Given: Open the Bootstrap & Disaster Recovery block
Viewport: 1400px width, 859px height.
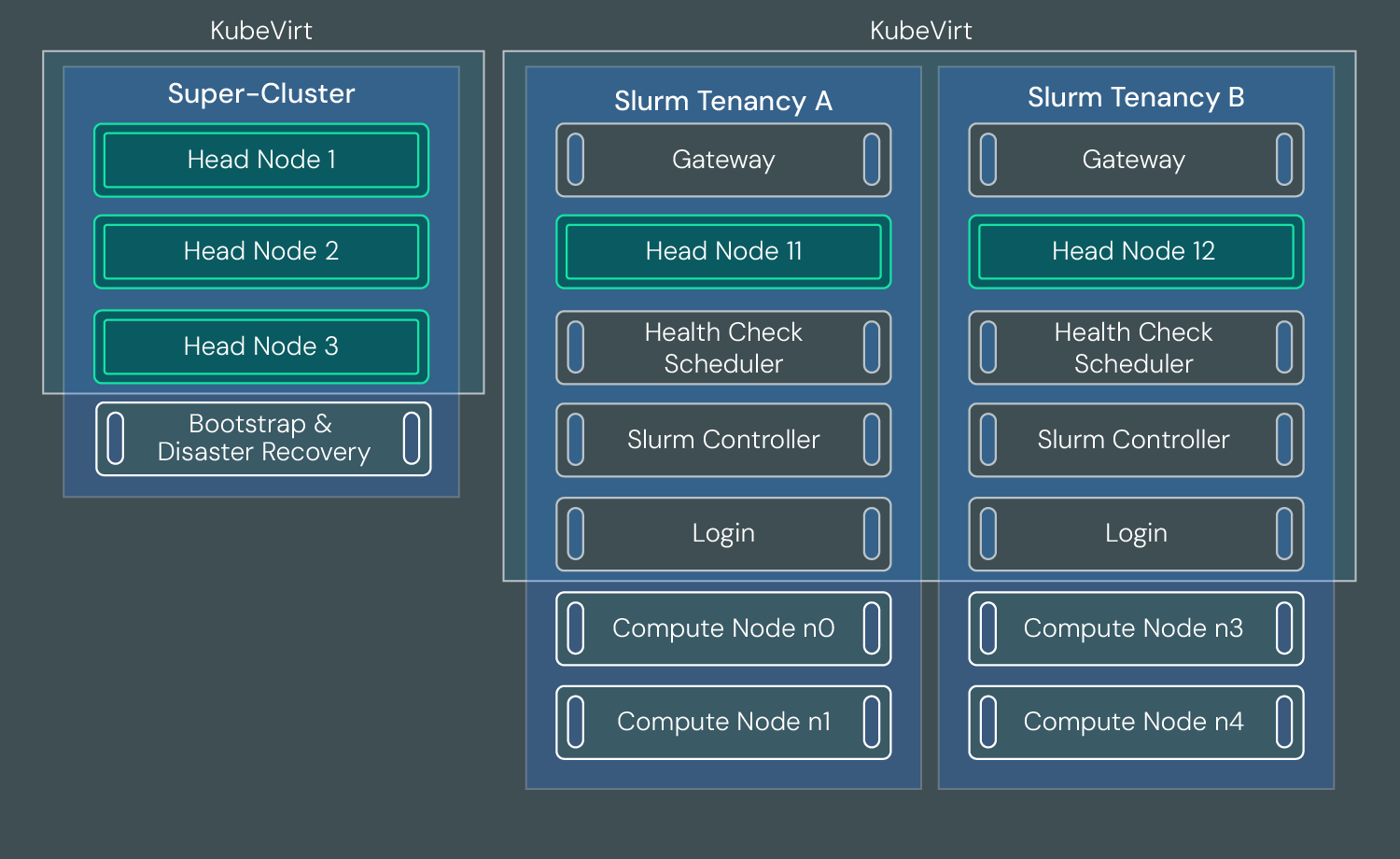Looking at the screenshot, I should pos(262,438).
